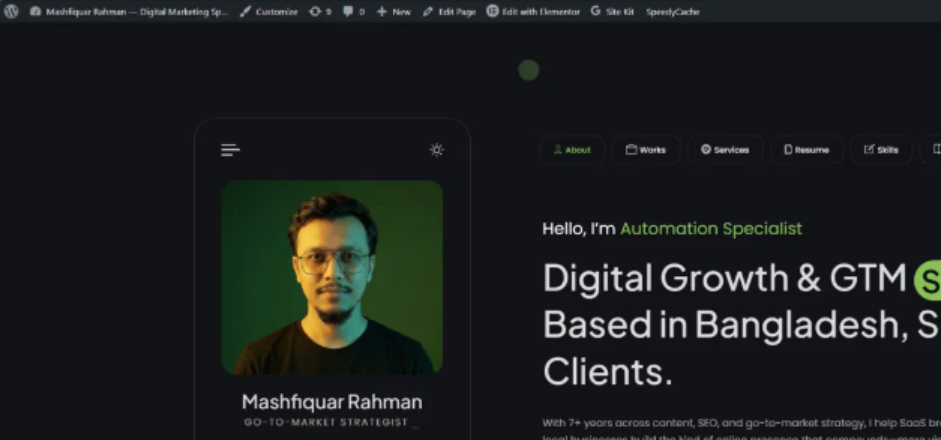This screenshot has height=440, width=941.
Task: Launch Edit with Elementor
Action: click(533, 11)
